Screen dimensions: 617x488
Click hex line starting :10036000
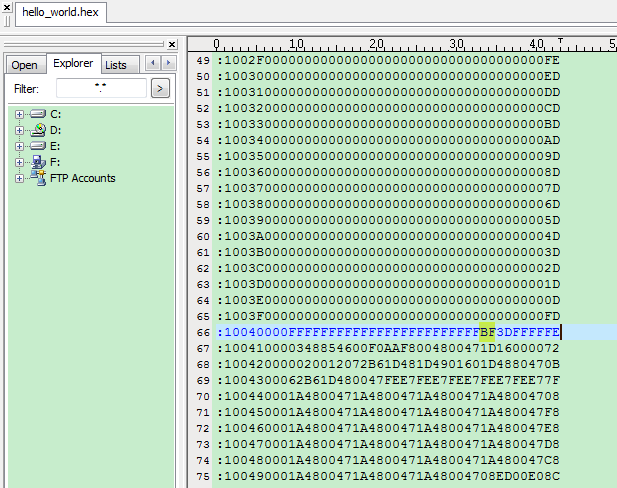388,172
